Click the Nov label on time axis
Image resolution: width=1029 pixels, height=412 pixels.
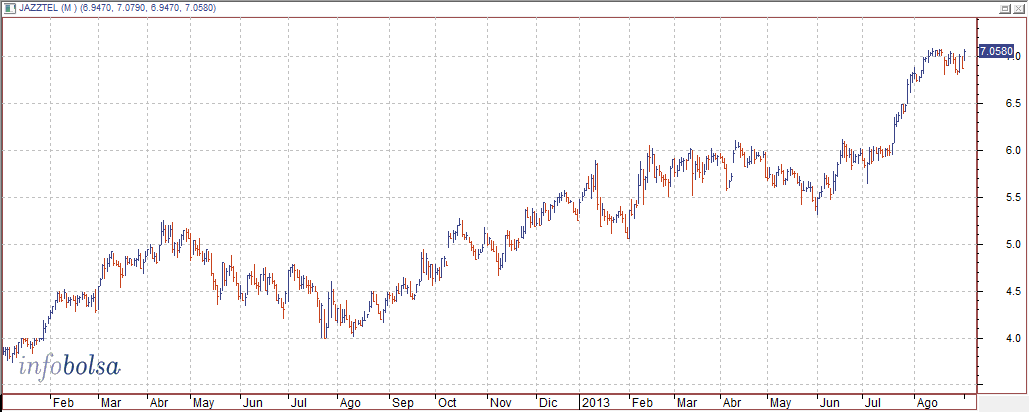pyautogui.click(x=499, y=402)
